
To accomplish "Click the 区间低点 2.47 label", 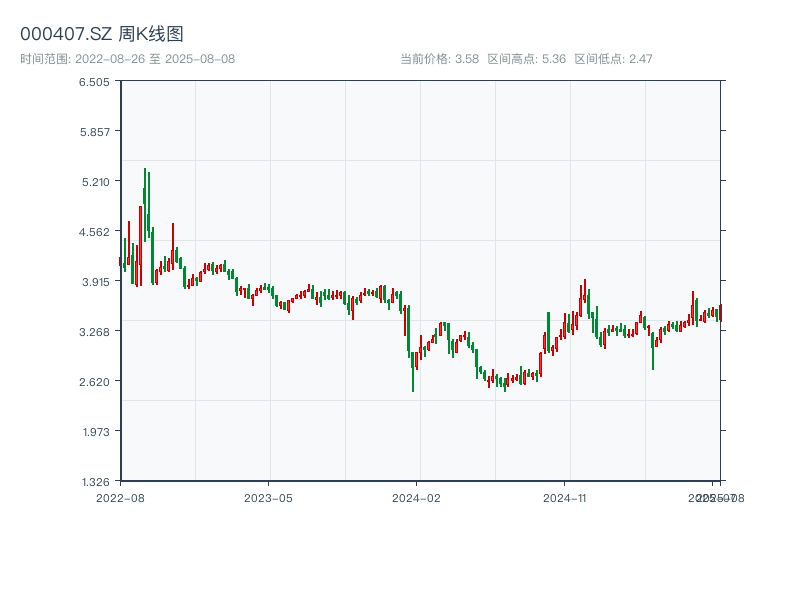I will point(613,59).
